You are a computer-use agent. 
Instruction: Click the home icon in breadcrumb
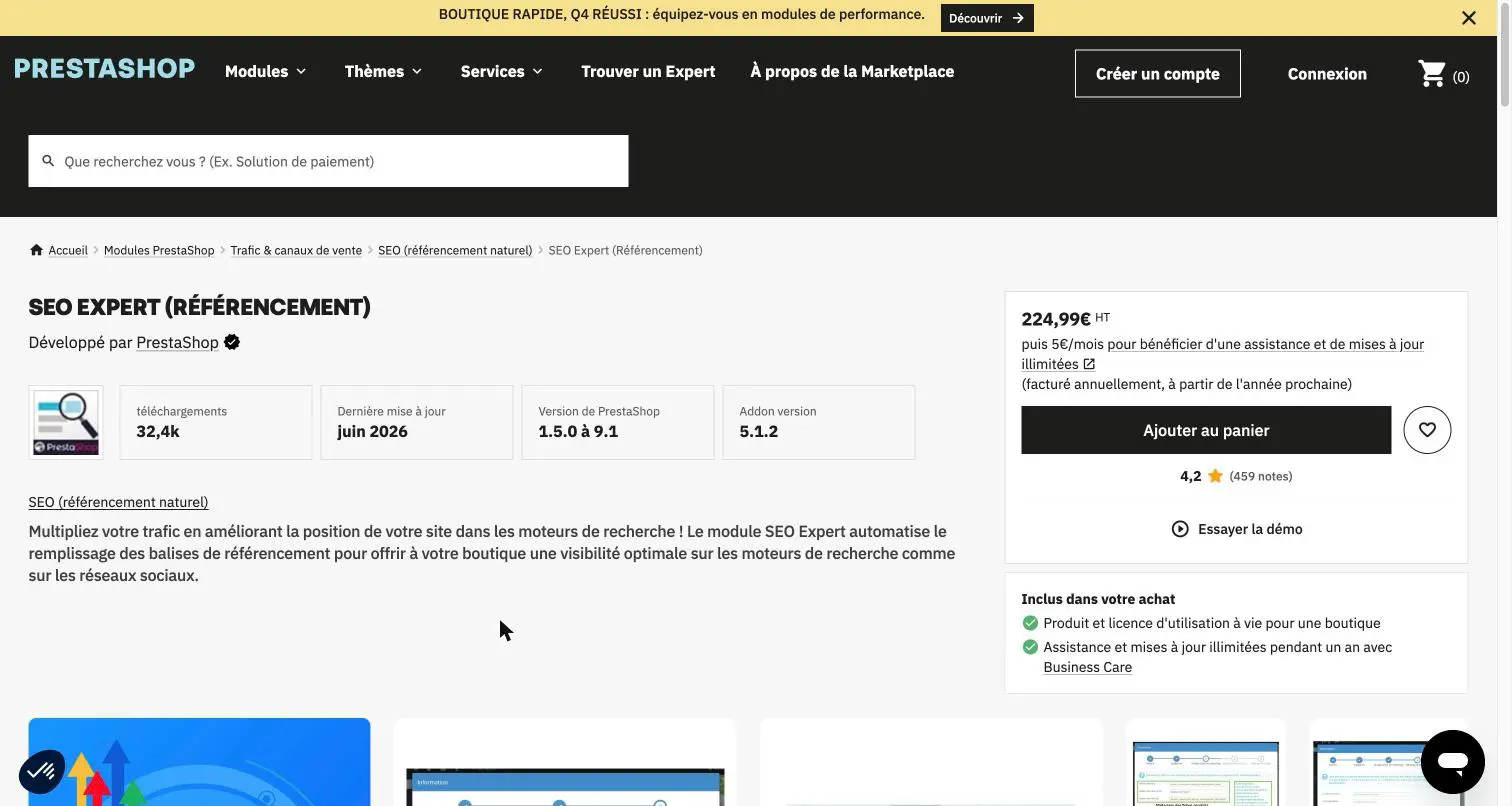tap(36, 250)
